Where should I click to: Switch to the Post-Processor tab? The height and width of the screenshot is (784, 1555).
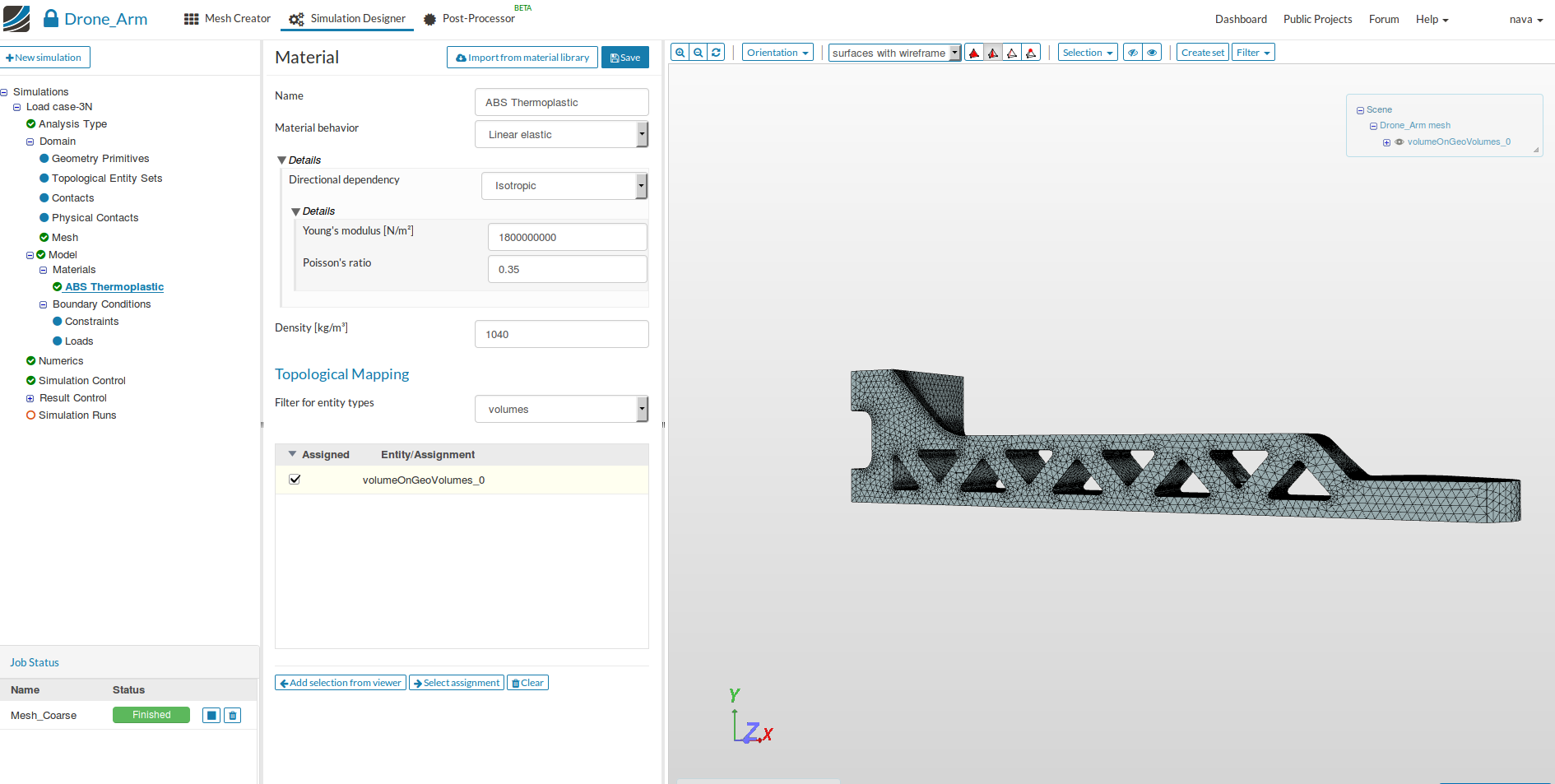pos(469,19)
